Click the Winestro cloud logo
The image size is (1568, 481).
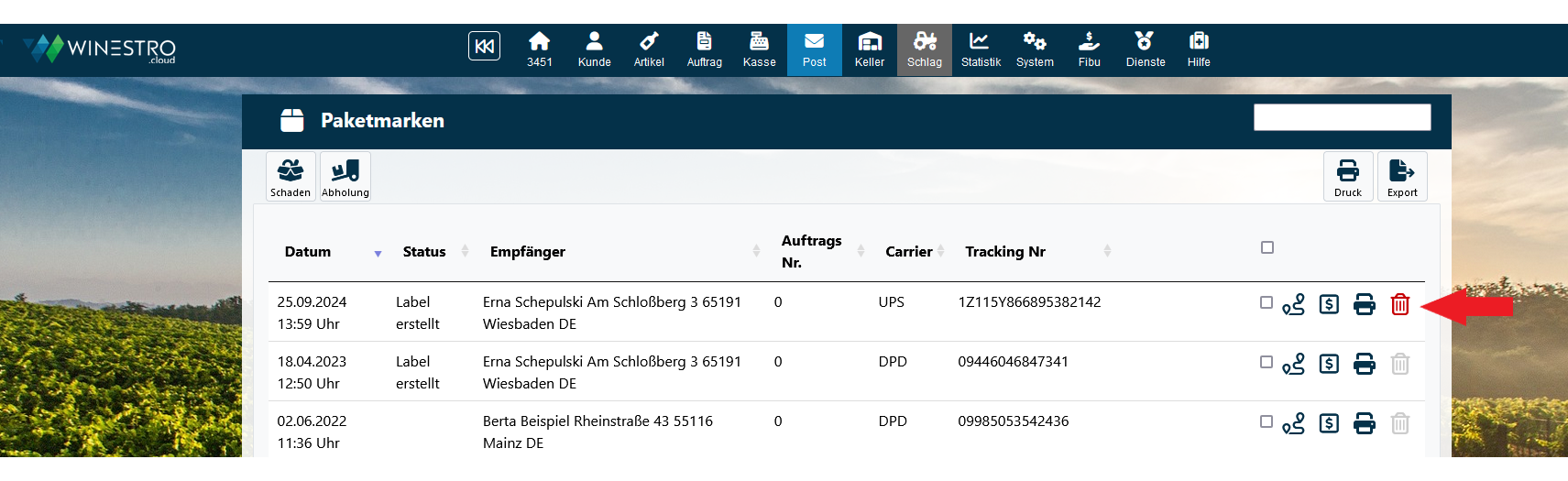tap(101, 49)
